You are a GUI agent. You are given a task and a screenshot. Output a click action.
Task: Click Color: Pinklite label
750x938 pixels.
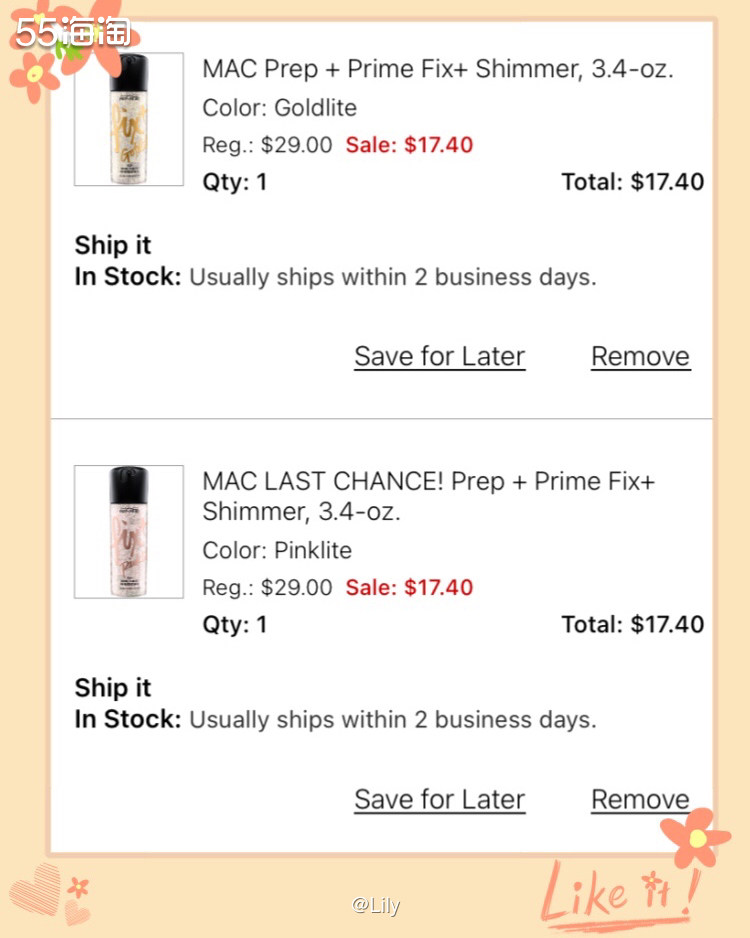click(277, 550)
